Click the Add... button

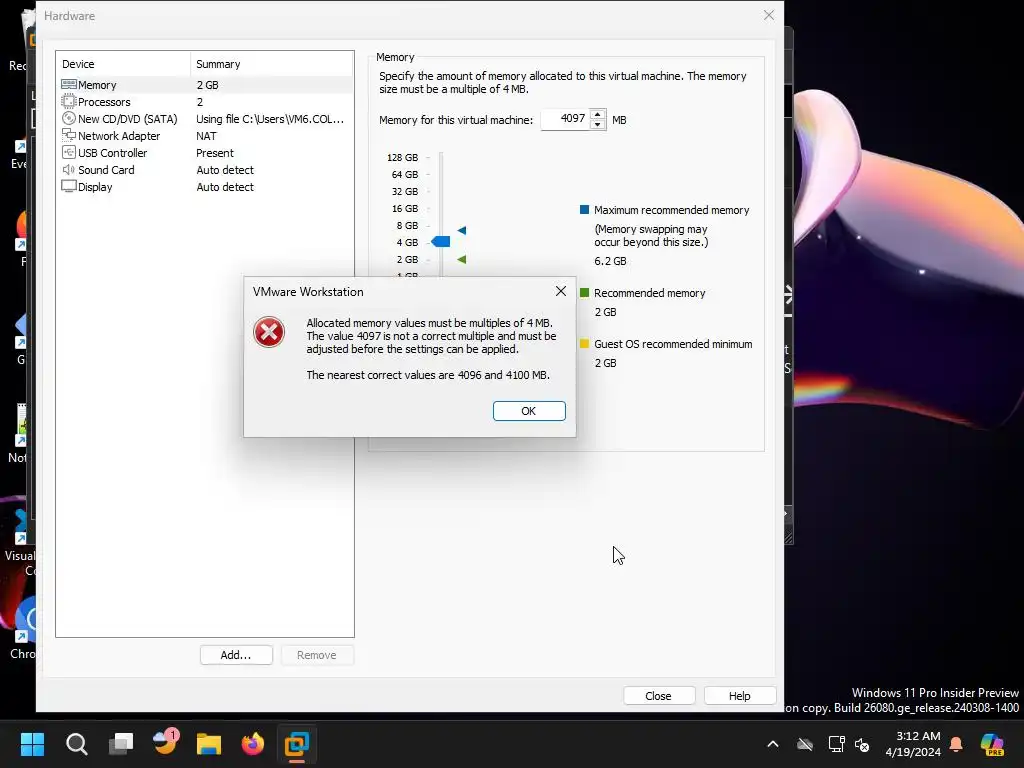tap(236, 655)
